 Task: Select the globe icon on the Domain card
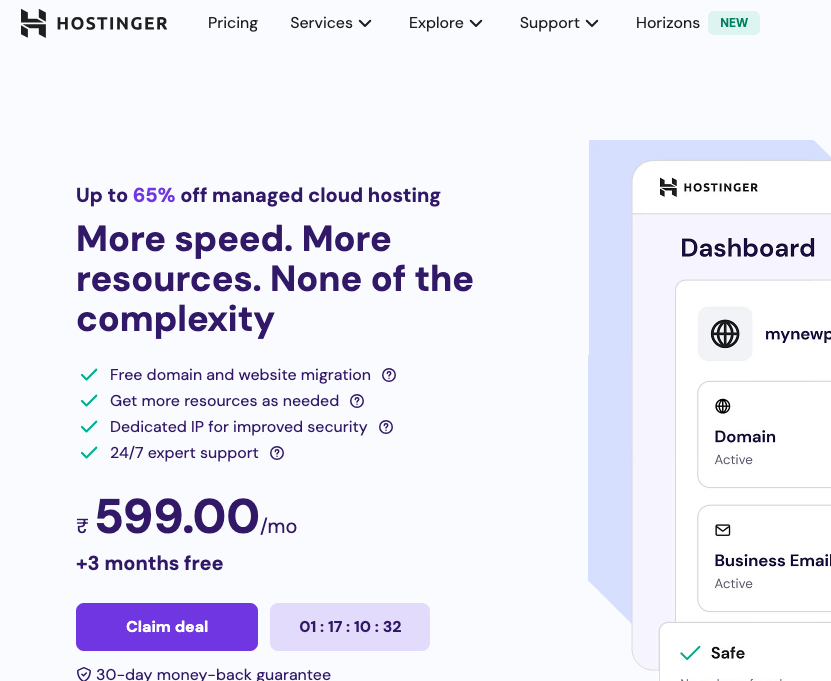pos(723,406)
